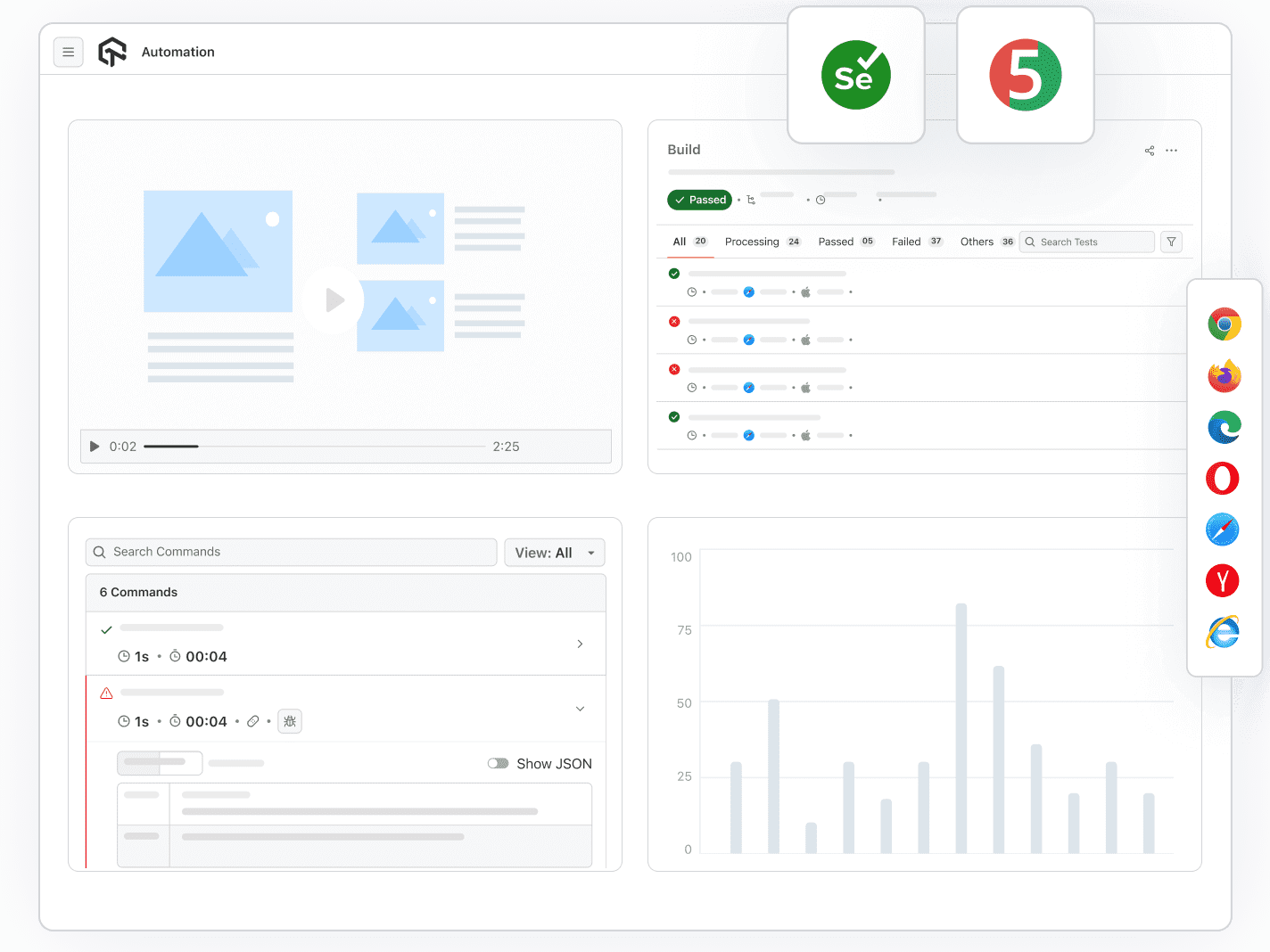1270x952 pixels.
Task: Open the View: All dropdown
Action: 554,552
